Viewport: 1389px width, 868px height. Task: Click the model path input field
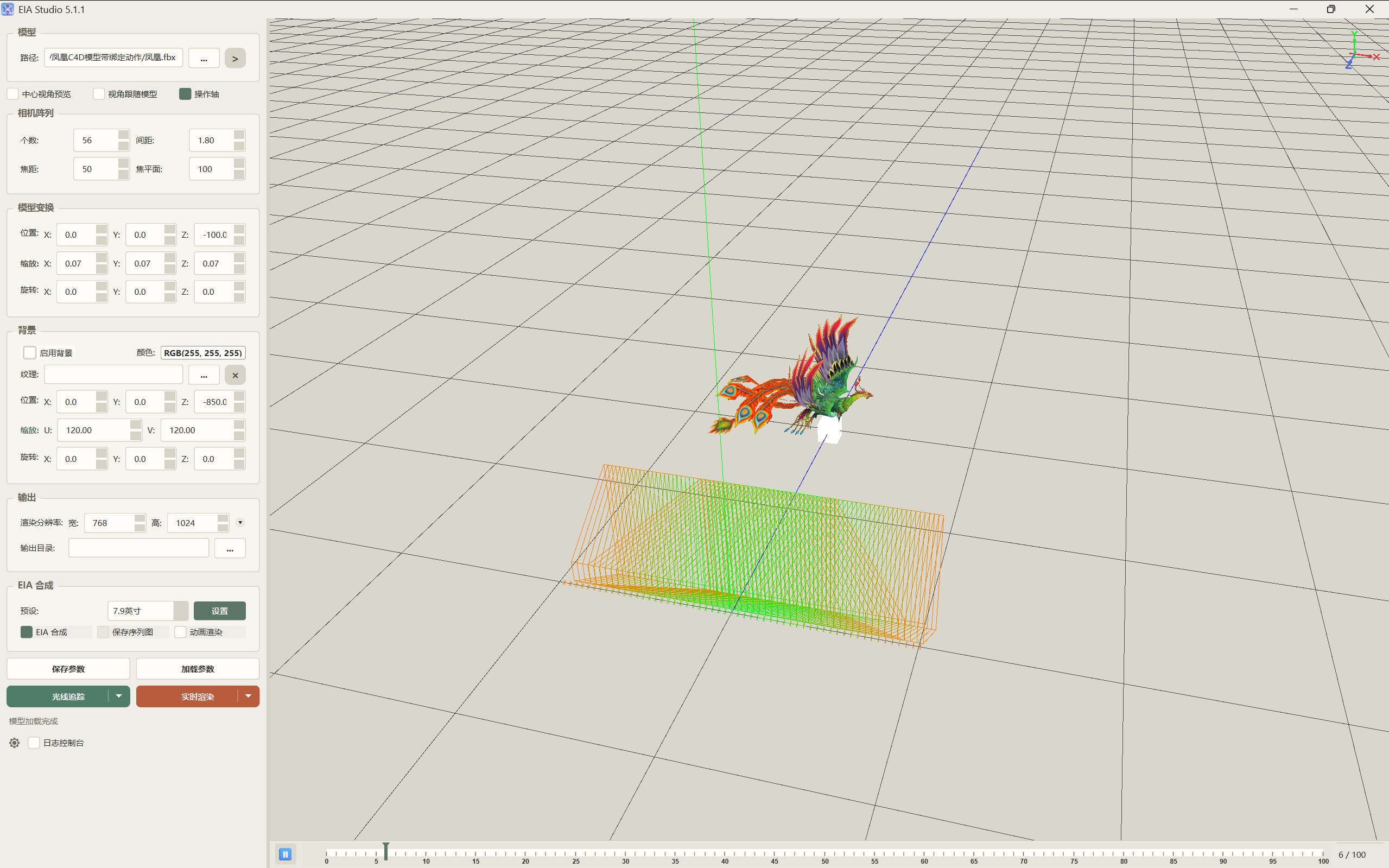tap(113, 58)
